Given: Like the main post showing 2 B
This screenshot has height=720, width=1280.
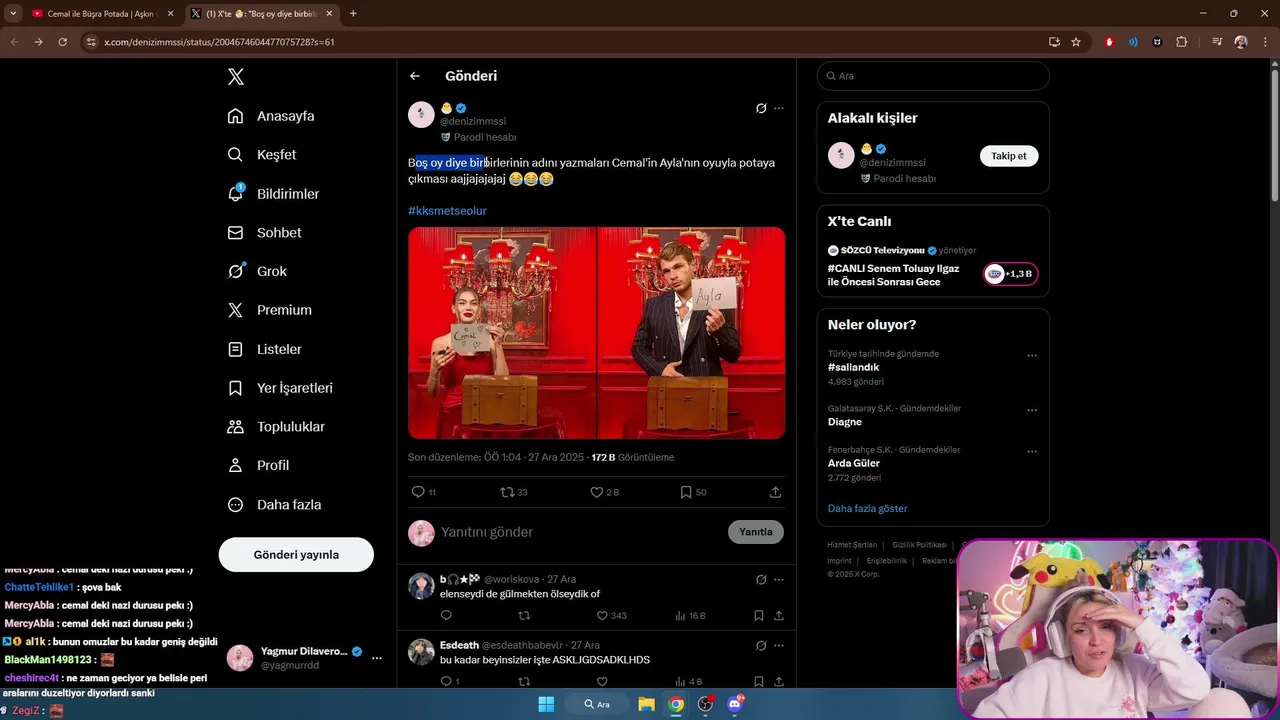Looking at the screenshot, I should pos(596,492).
